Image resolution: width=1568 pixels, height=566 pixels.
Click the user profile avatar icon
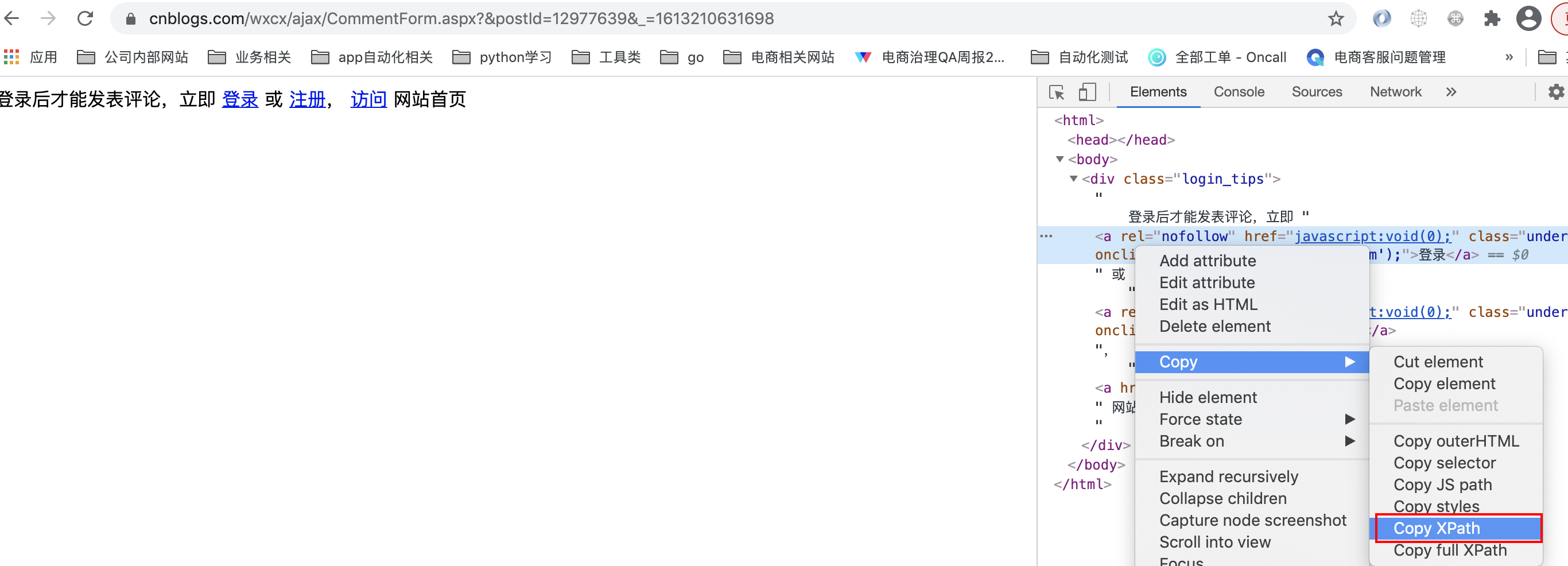coord(1528,18)
